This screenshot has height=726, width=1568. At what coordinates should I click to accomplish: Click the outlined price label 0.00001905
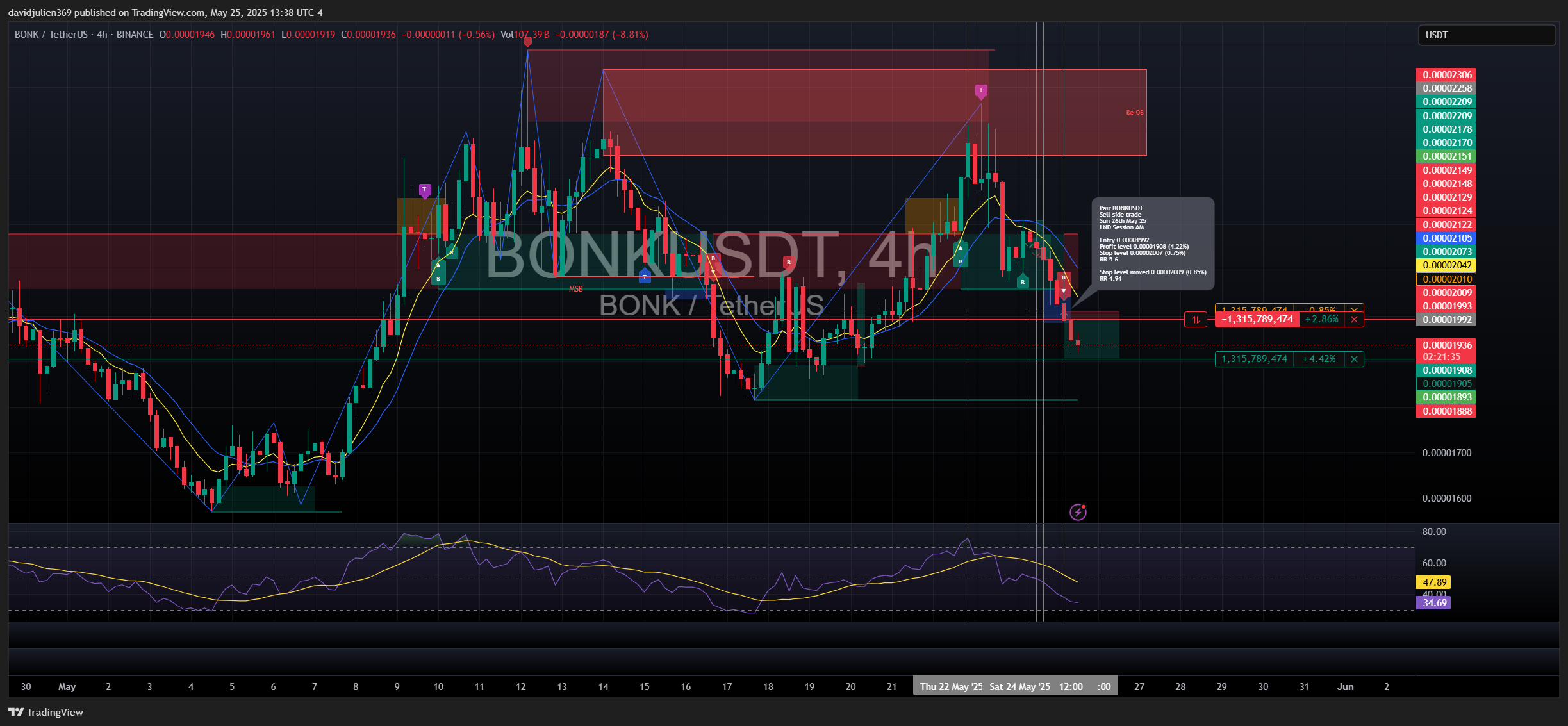coord(1447,384)
